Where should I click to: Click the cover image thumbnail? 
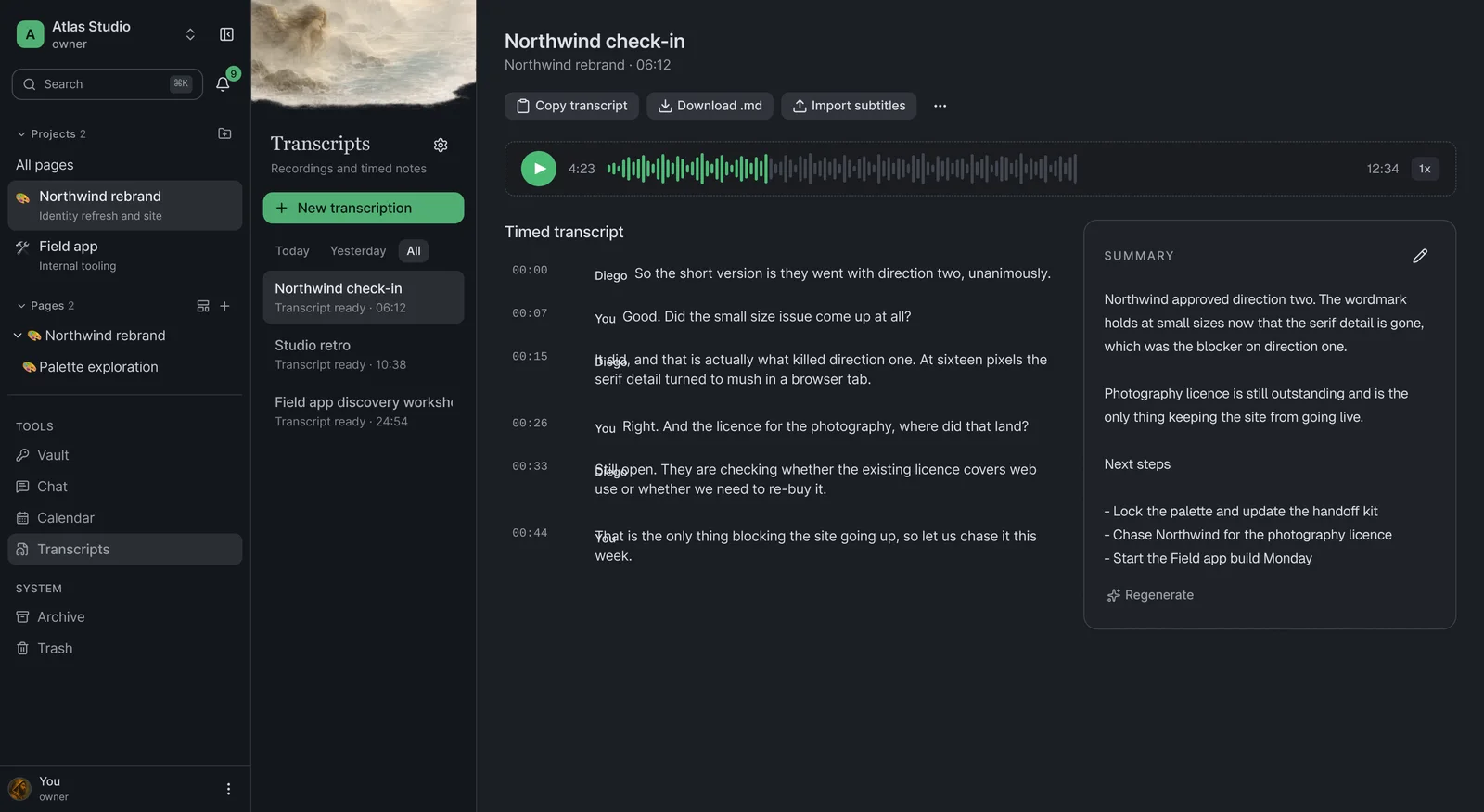click(x=364, y=54)
